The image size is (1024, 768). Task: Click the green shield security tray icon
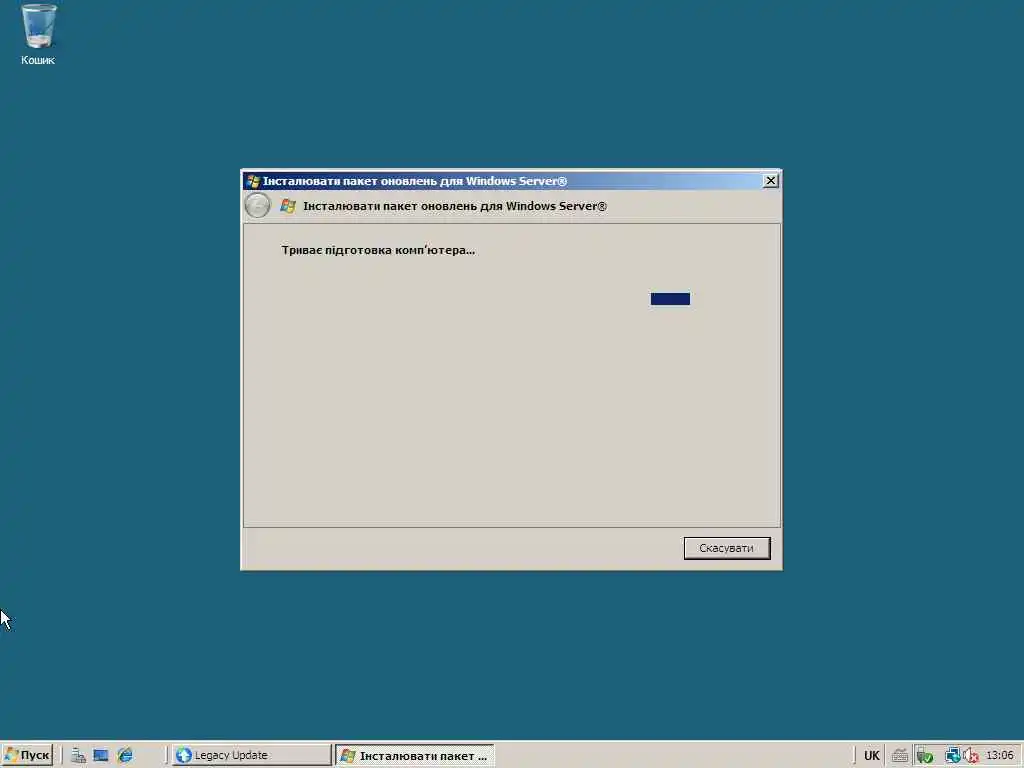click(924, 756)
